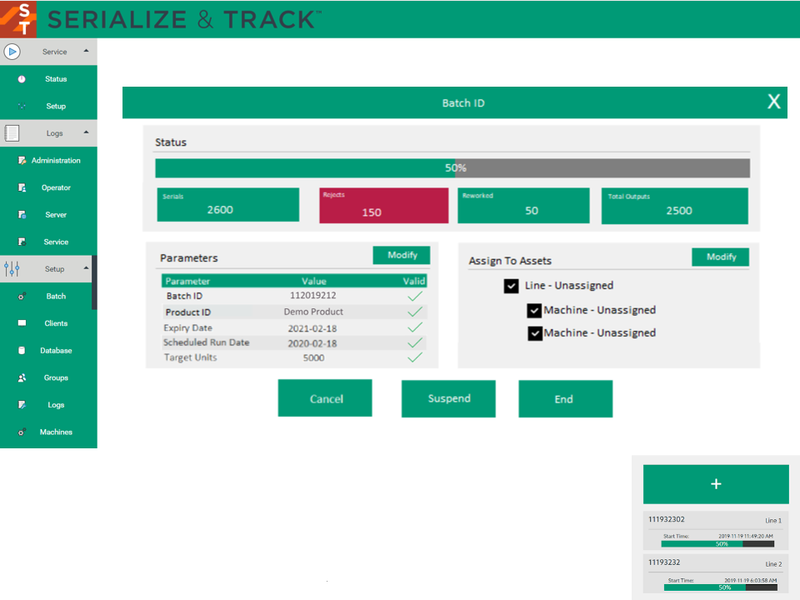Collapse the Service section arrow

[86, 51]
